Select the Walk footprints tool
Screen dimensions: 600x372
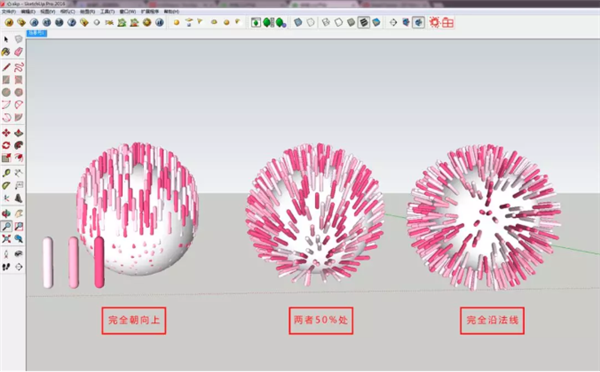6,267
